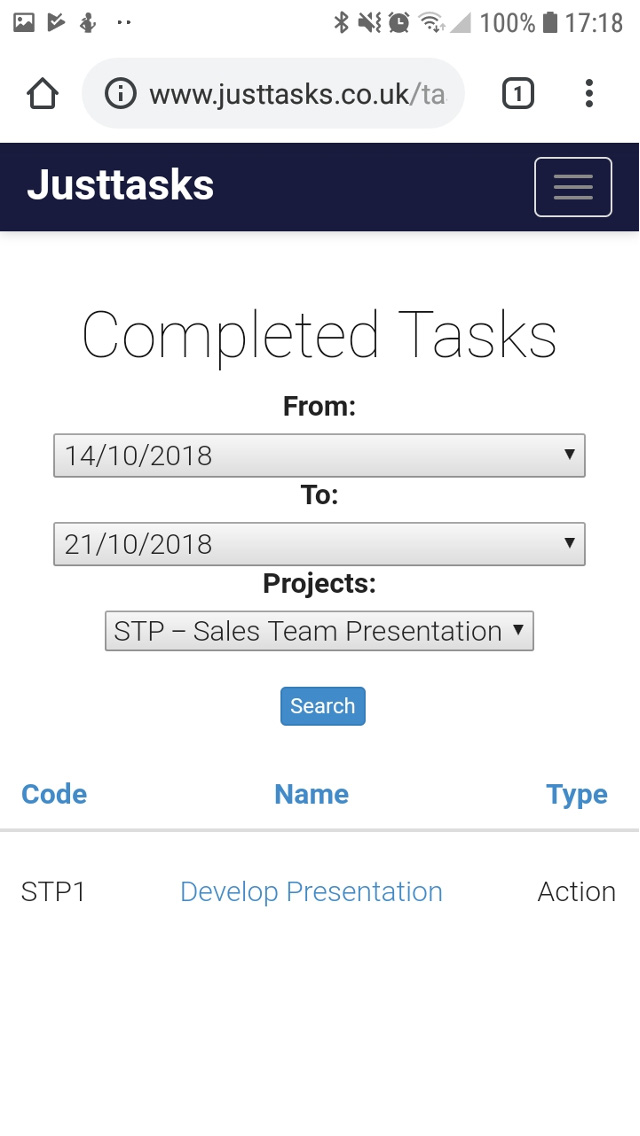Open site information icon in address bar

pos(120,94)
